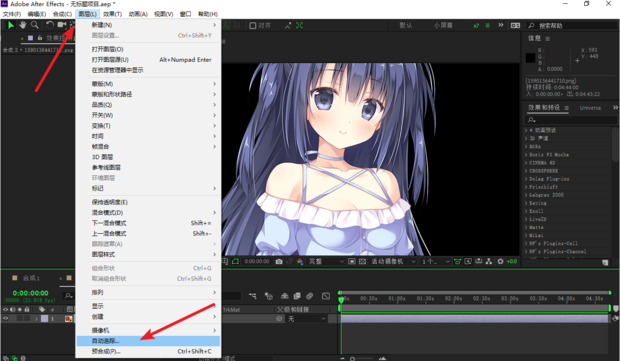Open the 图层样式 submenu

click(x=148, y=254)
